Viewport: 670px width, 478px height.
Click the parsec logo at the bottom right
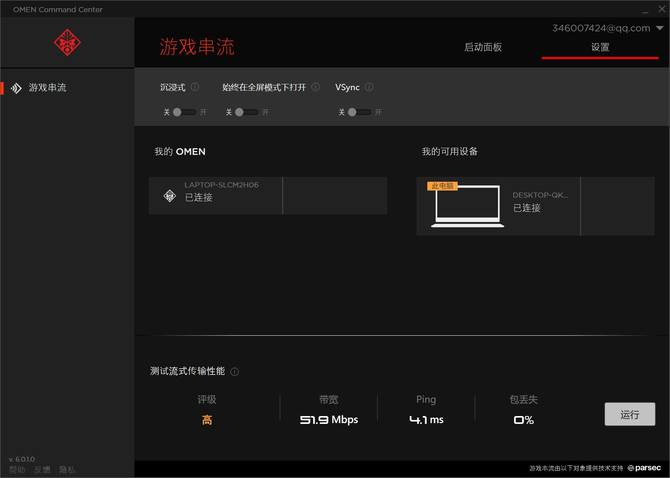coord(644,468)
